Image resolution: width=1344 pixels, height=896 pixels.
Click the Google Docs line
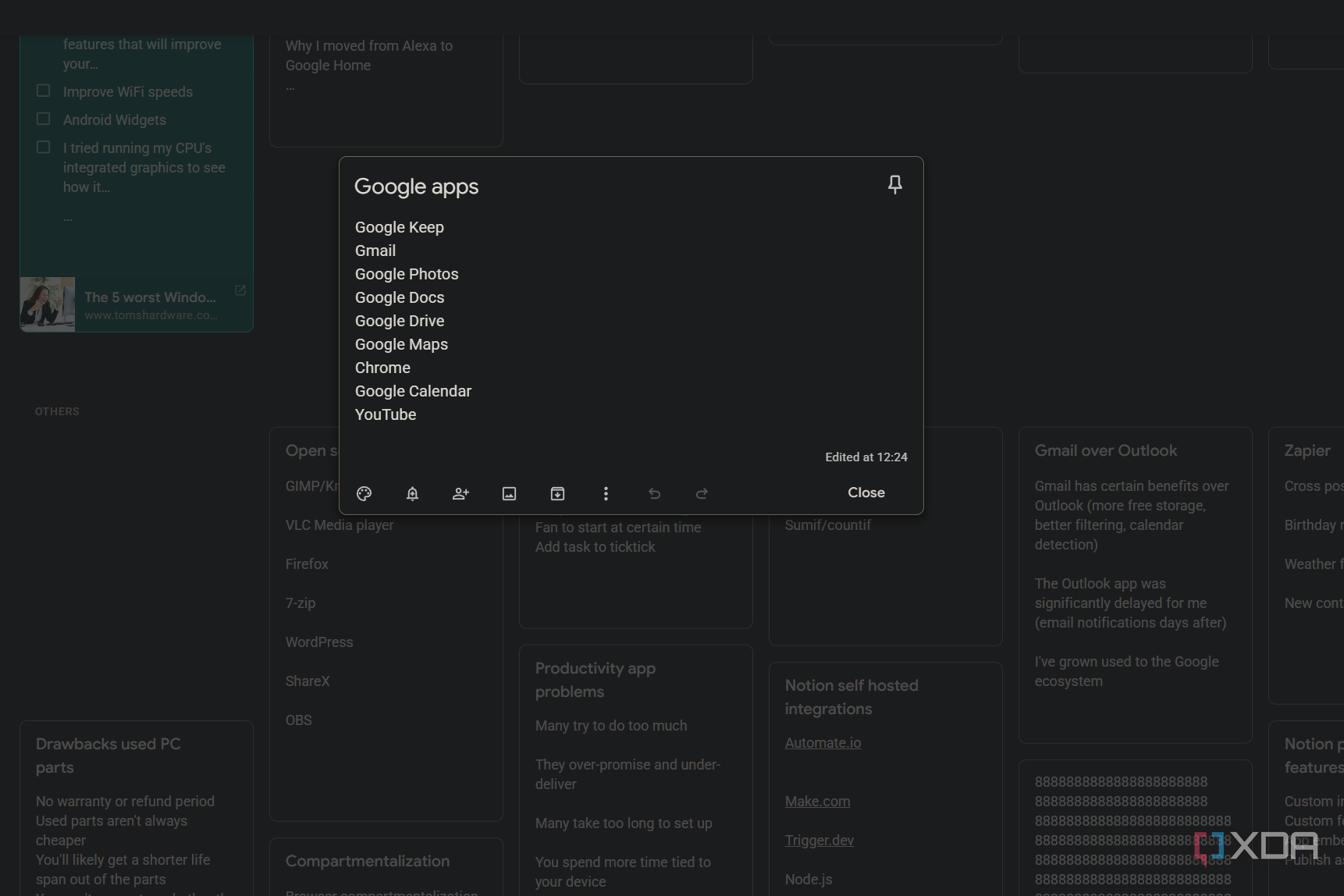point(400,297)
